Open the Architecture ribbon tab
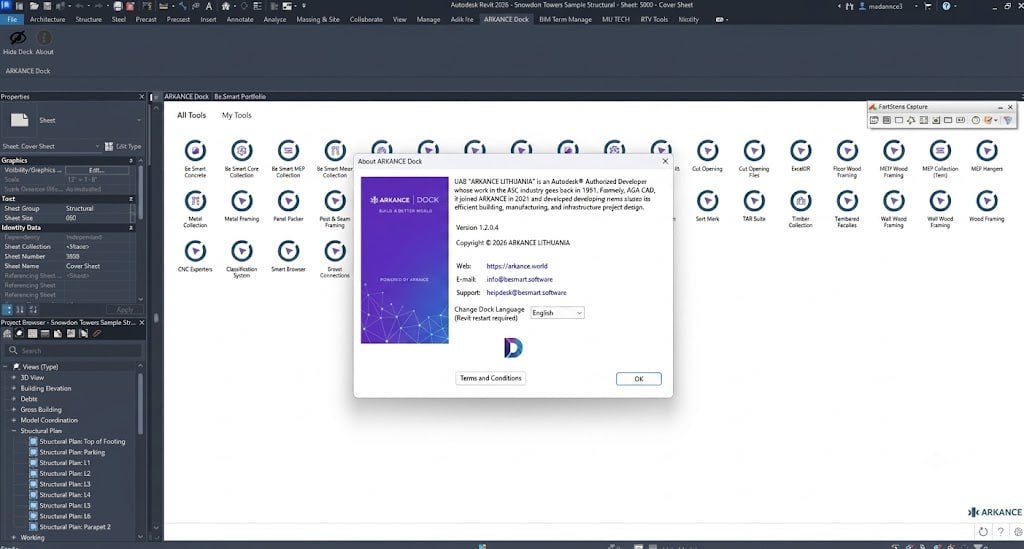Image resolution: width=1024 pixels, height=549 pixels. (47, 20)
